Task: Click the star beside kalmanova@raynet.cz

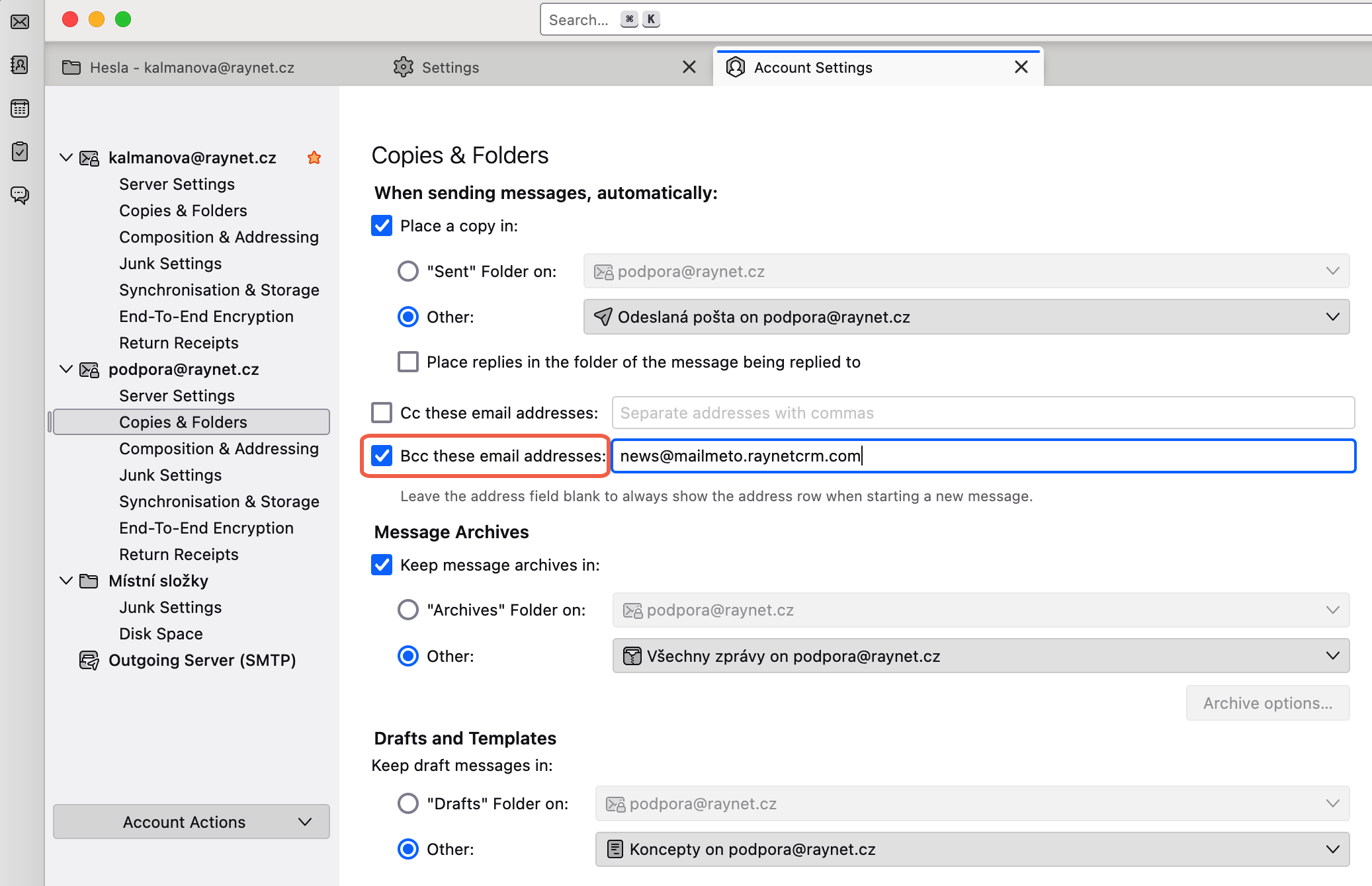Action: 314,157
